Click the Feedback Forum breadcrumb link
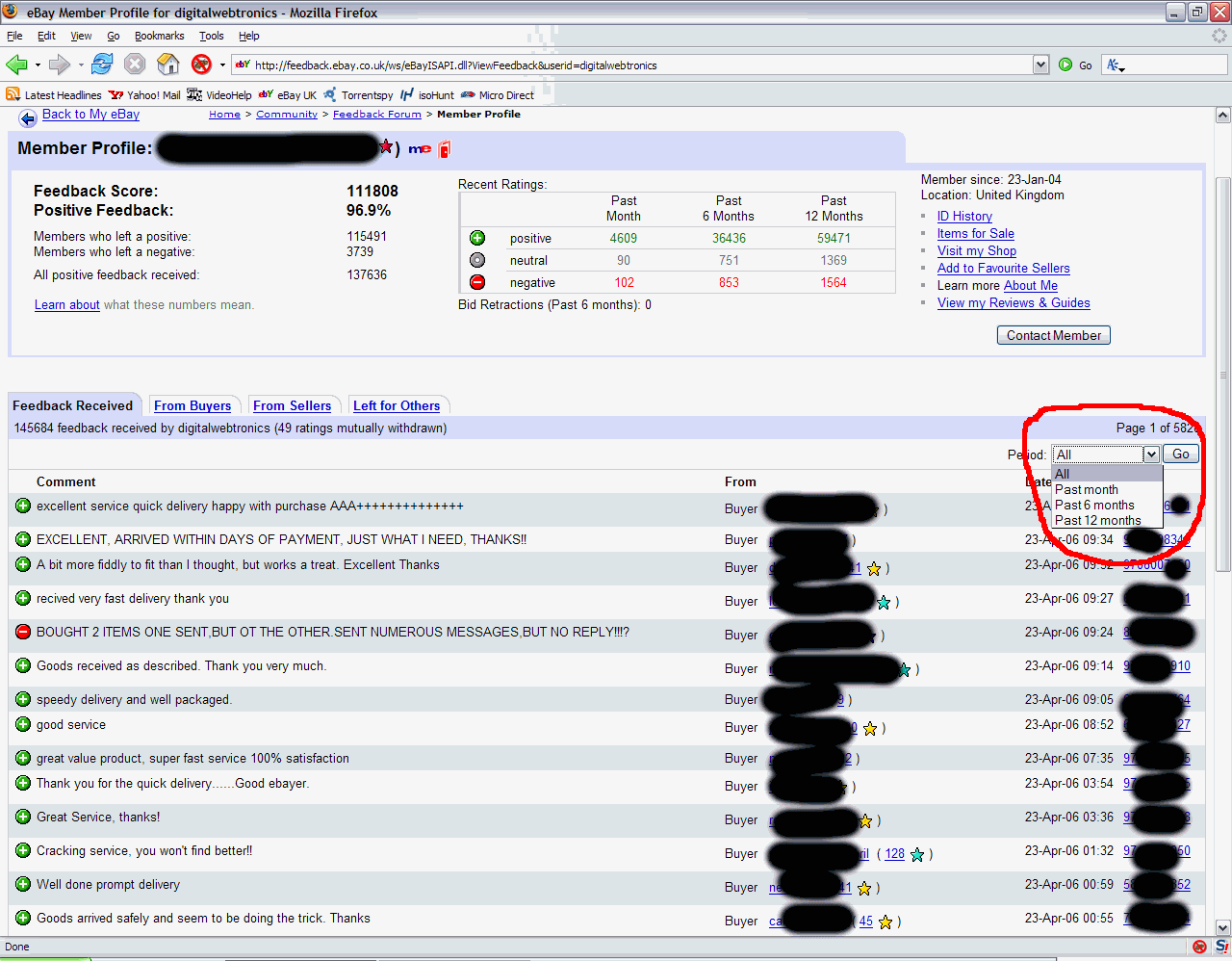The height and width of the screenshot is (961, 1232). click(x=377, y=114)
